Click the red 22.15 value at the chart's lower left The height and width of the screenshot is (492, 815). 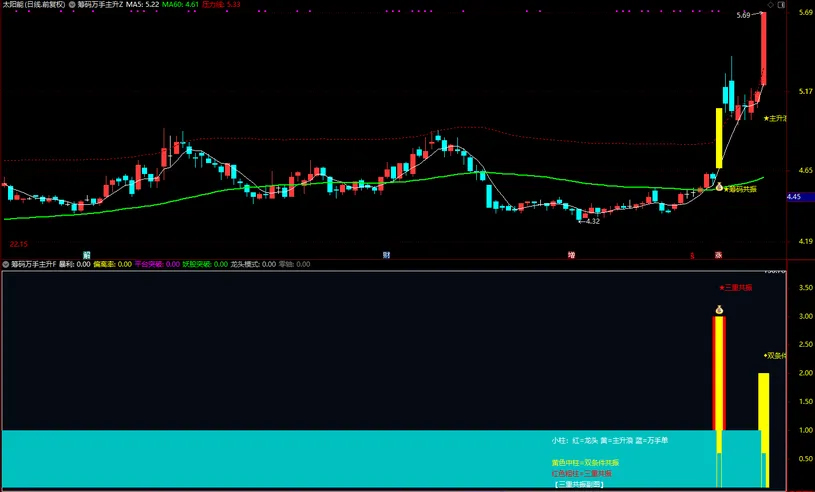point(18,244)
